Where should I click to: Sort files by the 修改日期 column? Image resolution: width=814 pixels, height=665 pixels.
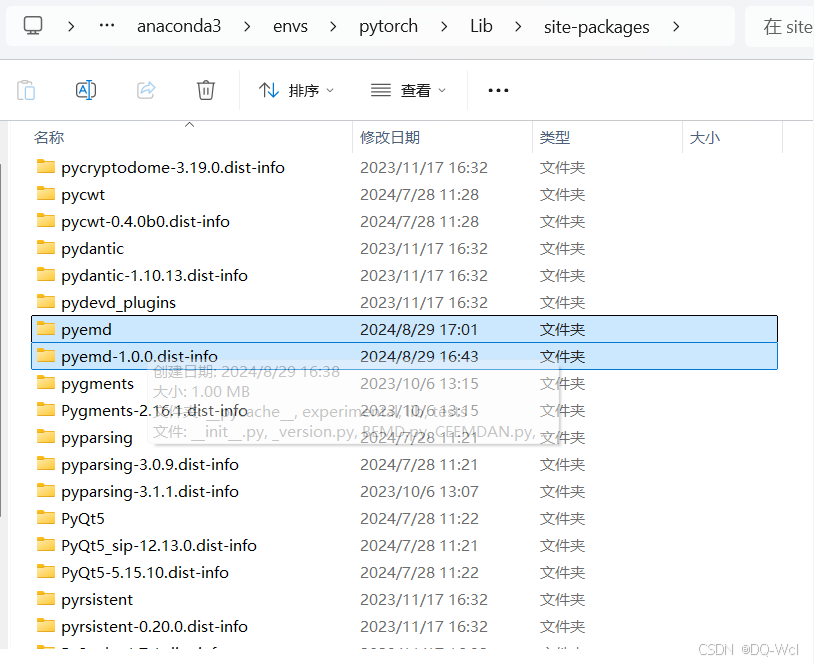pos(388,137)
